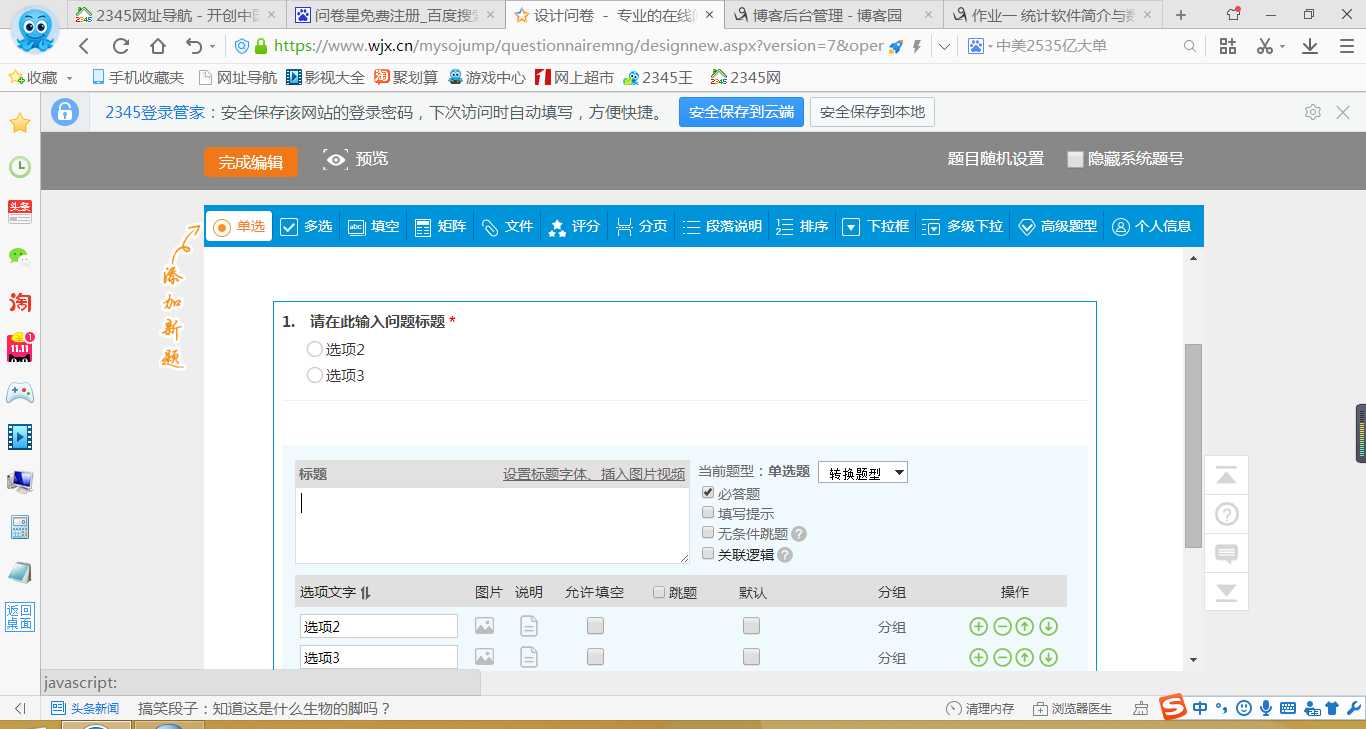This screenshot has height=729, width=1366.
Task: Click 分组 in the 选项2 row
Action: click(892, 627)
